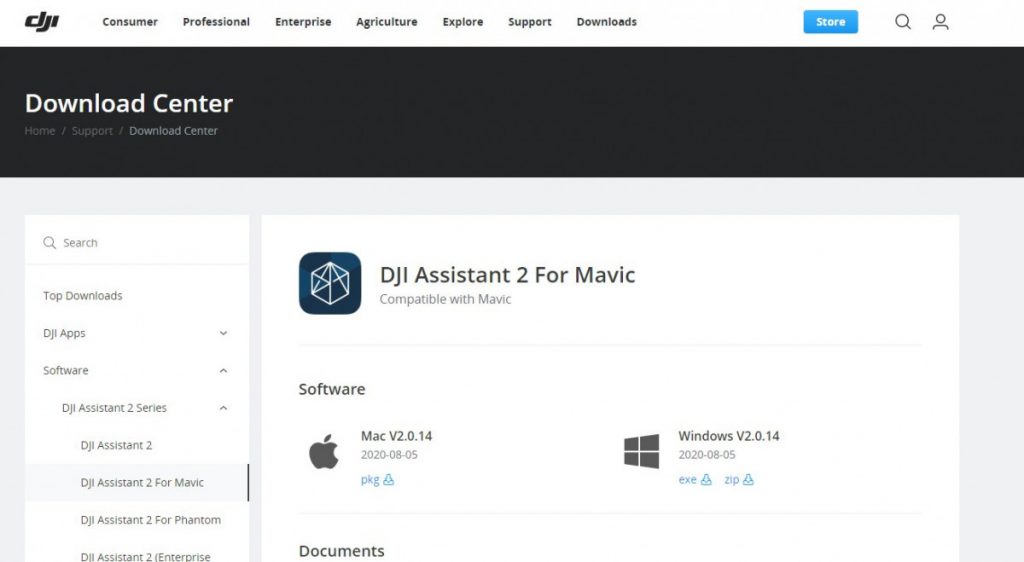Open the Consumer menu in navigation

pos(130,22)
